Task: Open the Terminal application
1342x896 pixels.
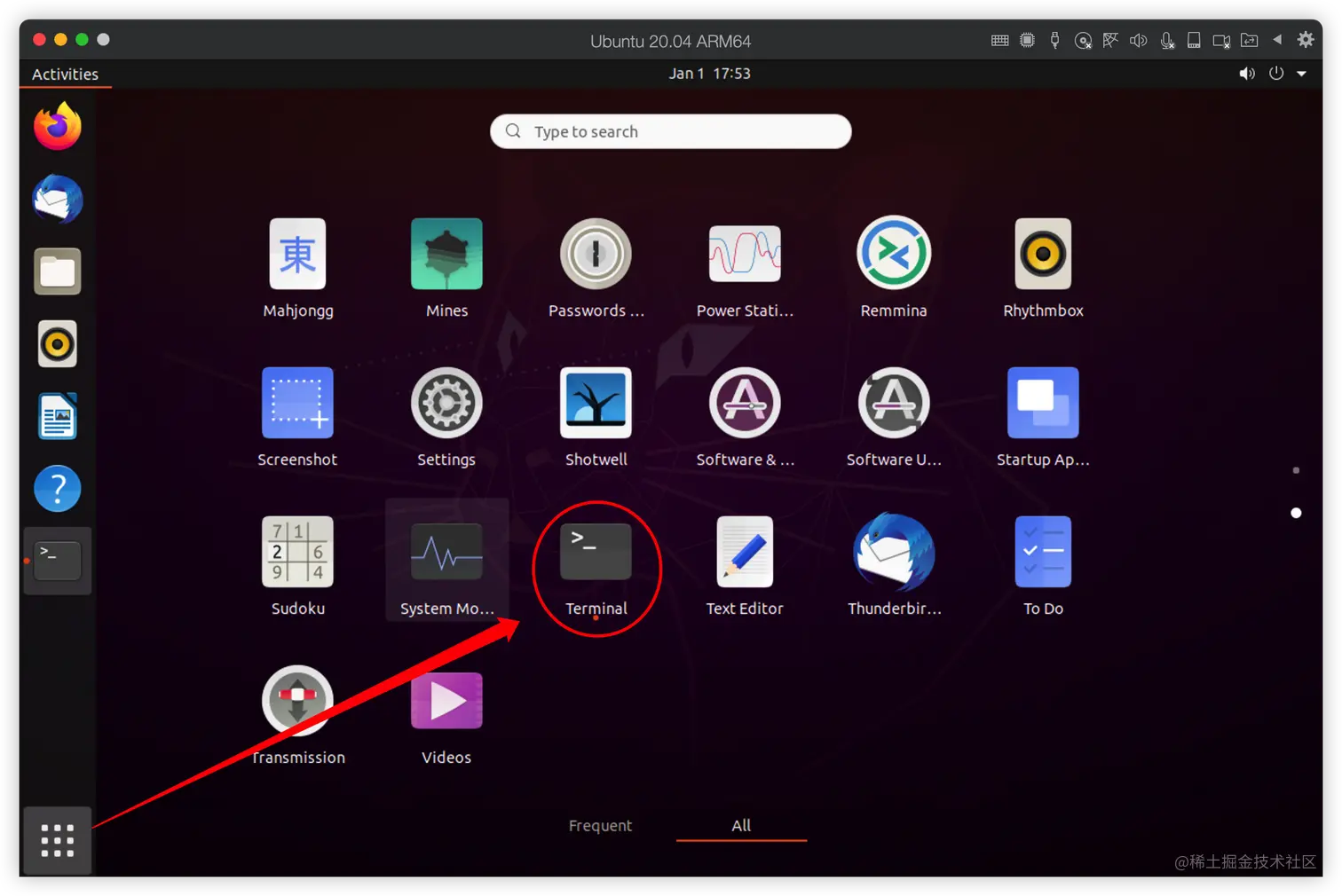Action: click(596, 551)
